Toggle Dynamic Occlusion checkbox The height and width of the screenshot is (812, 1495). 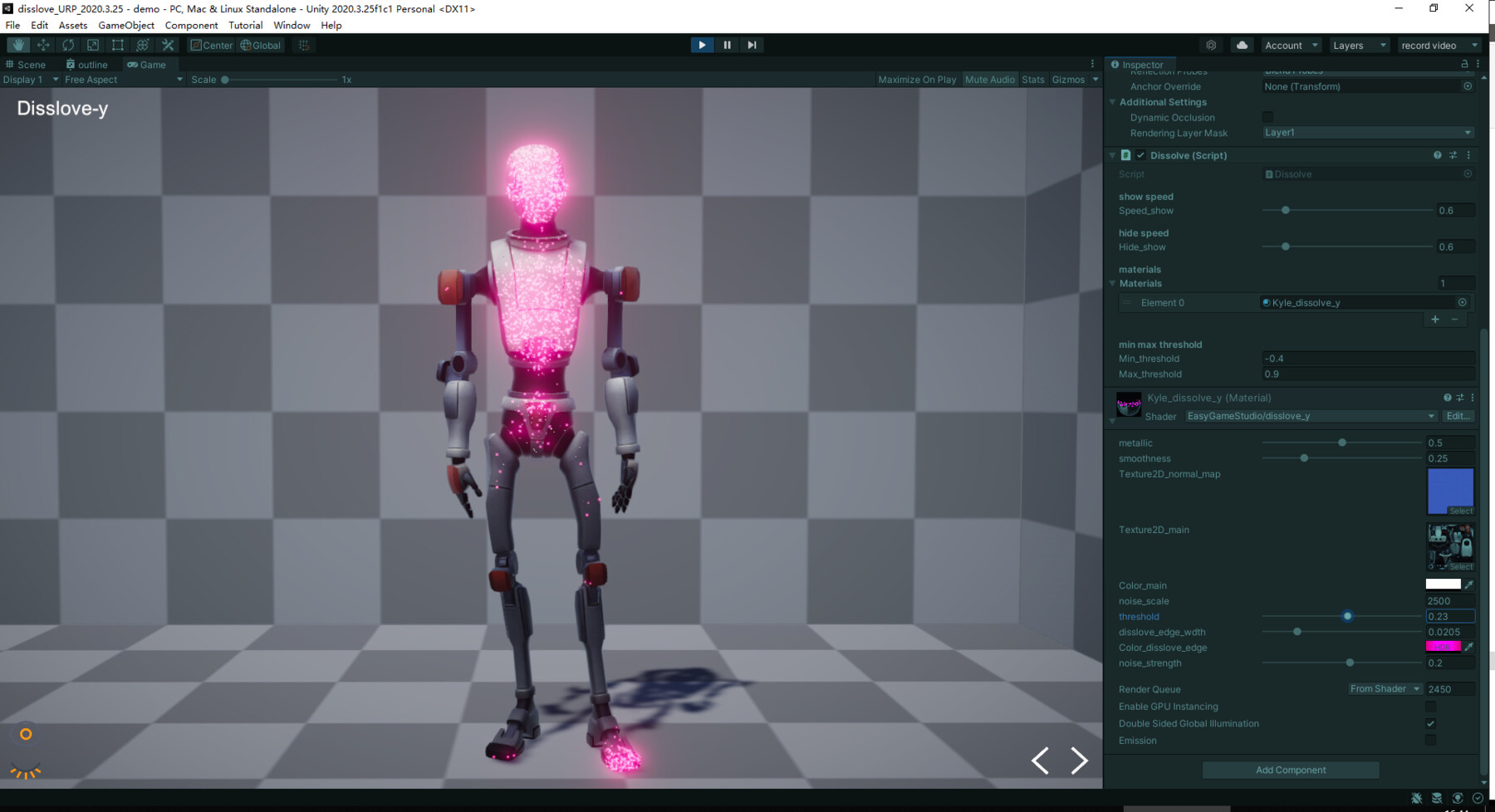pos(1267,117)
